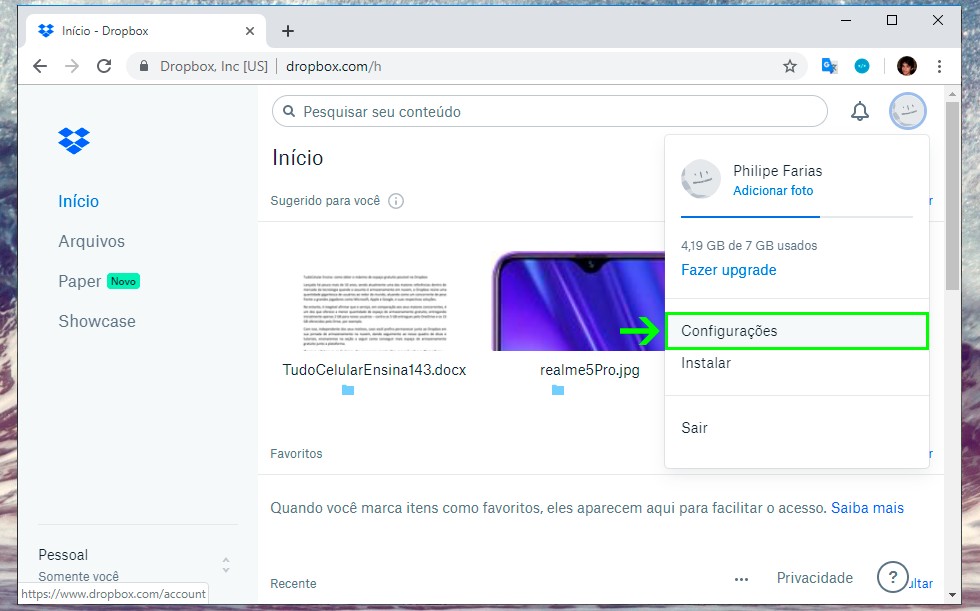Click the Favoritos section heading
This screenshot has width=980, height=611.
[296, 454]
